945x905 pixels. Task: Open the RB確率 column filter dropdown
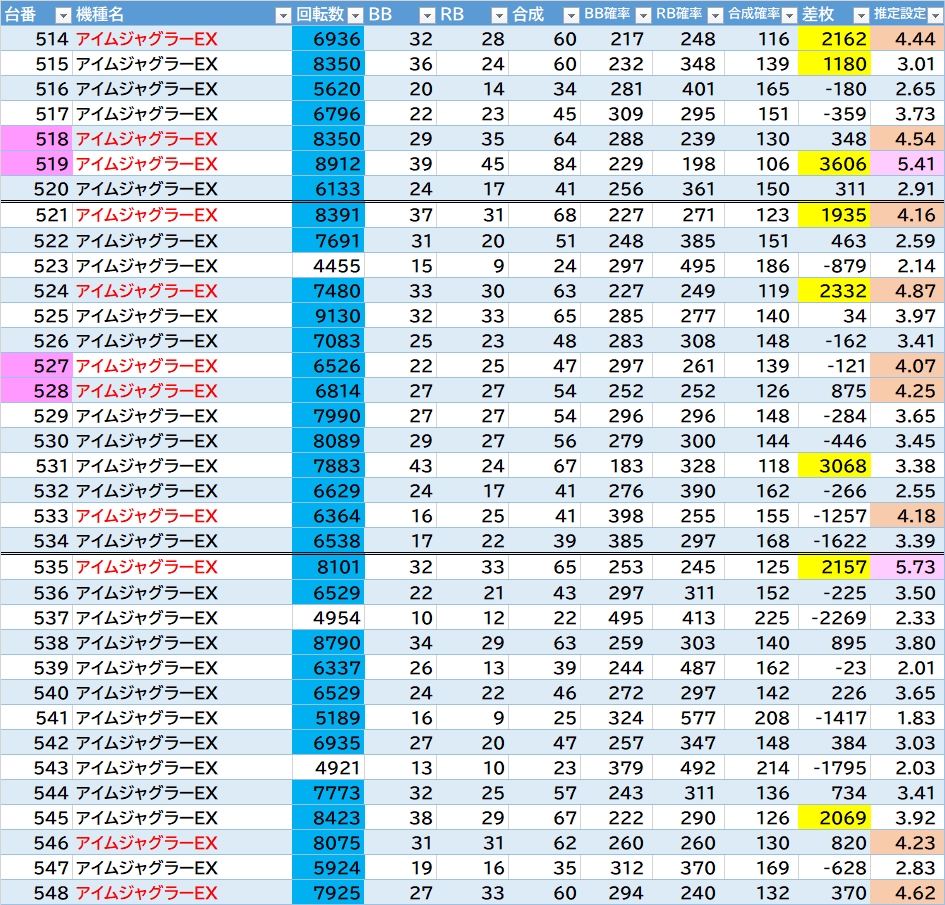(x=715, y=15)
